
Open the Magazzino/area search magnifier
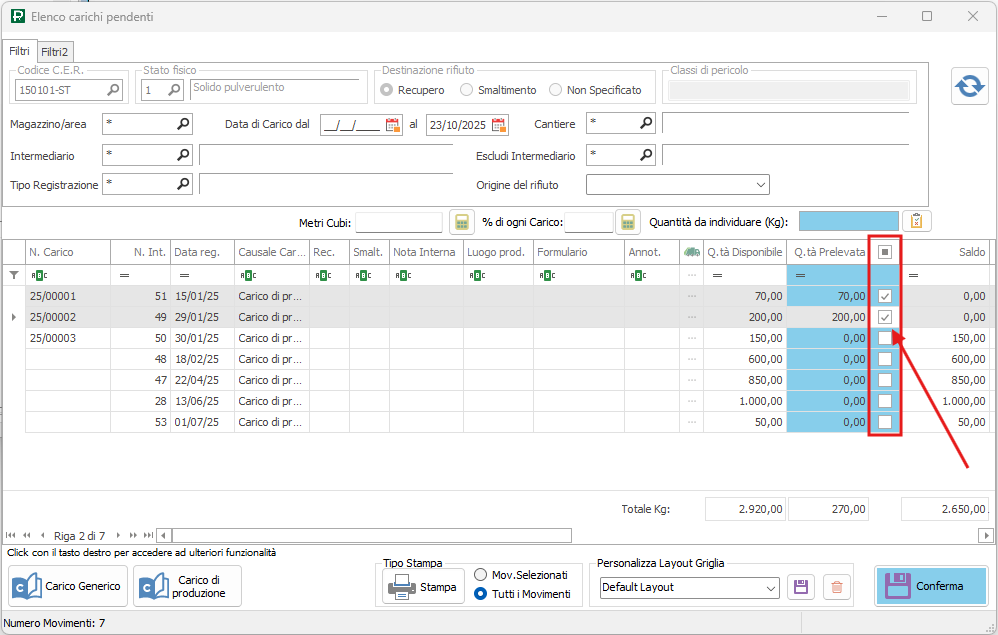click(183, 124)
